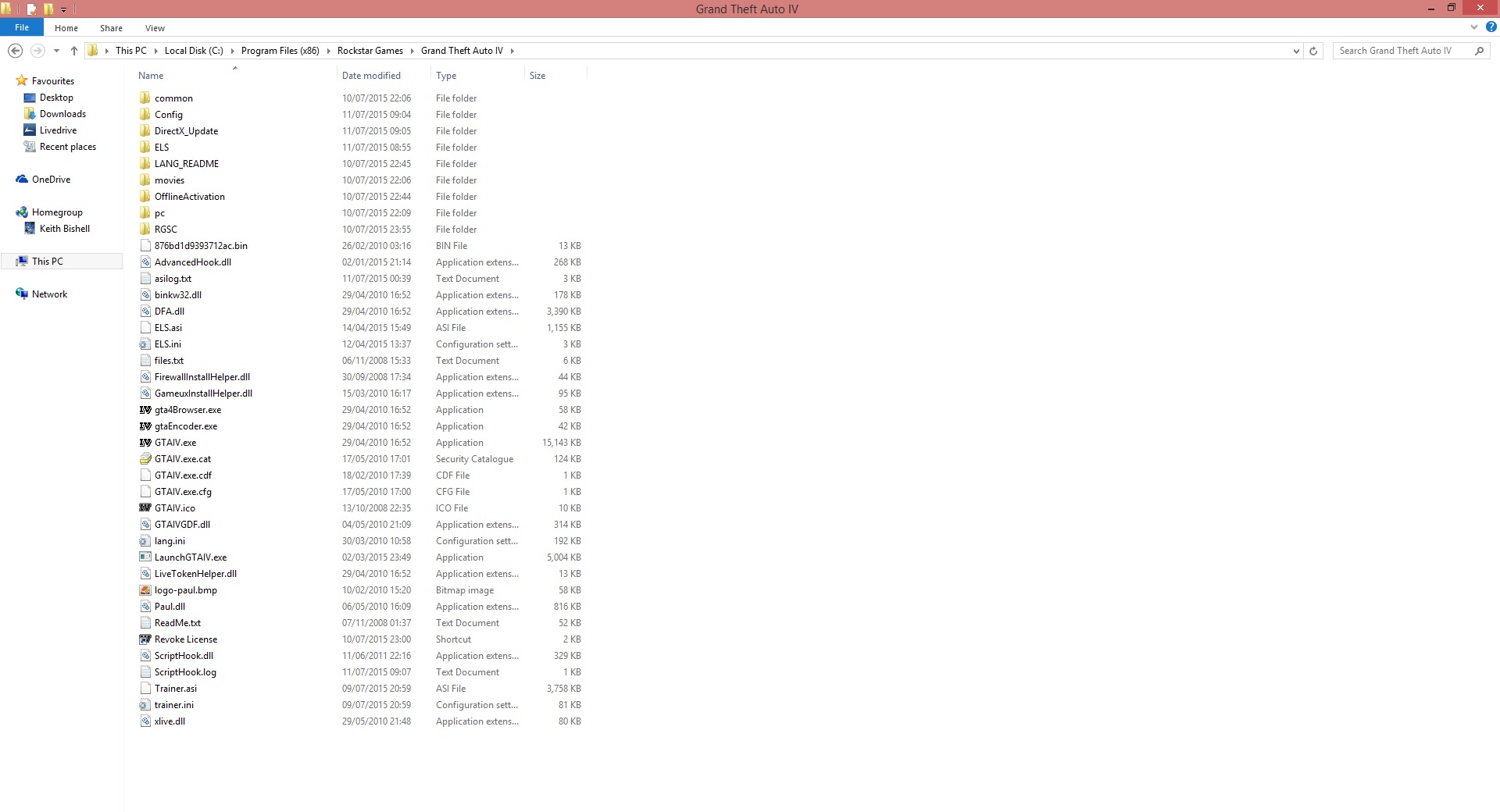Click the ELS.ini configuration file icon
Image resolution: width=1500 pixels, height=812 pixels.
(x=145, y=344)
